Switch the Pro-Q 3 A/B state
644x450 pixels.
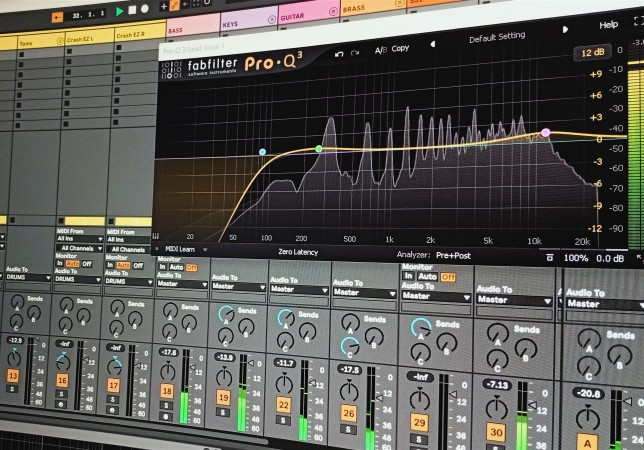[380, 50]
